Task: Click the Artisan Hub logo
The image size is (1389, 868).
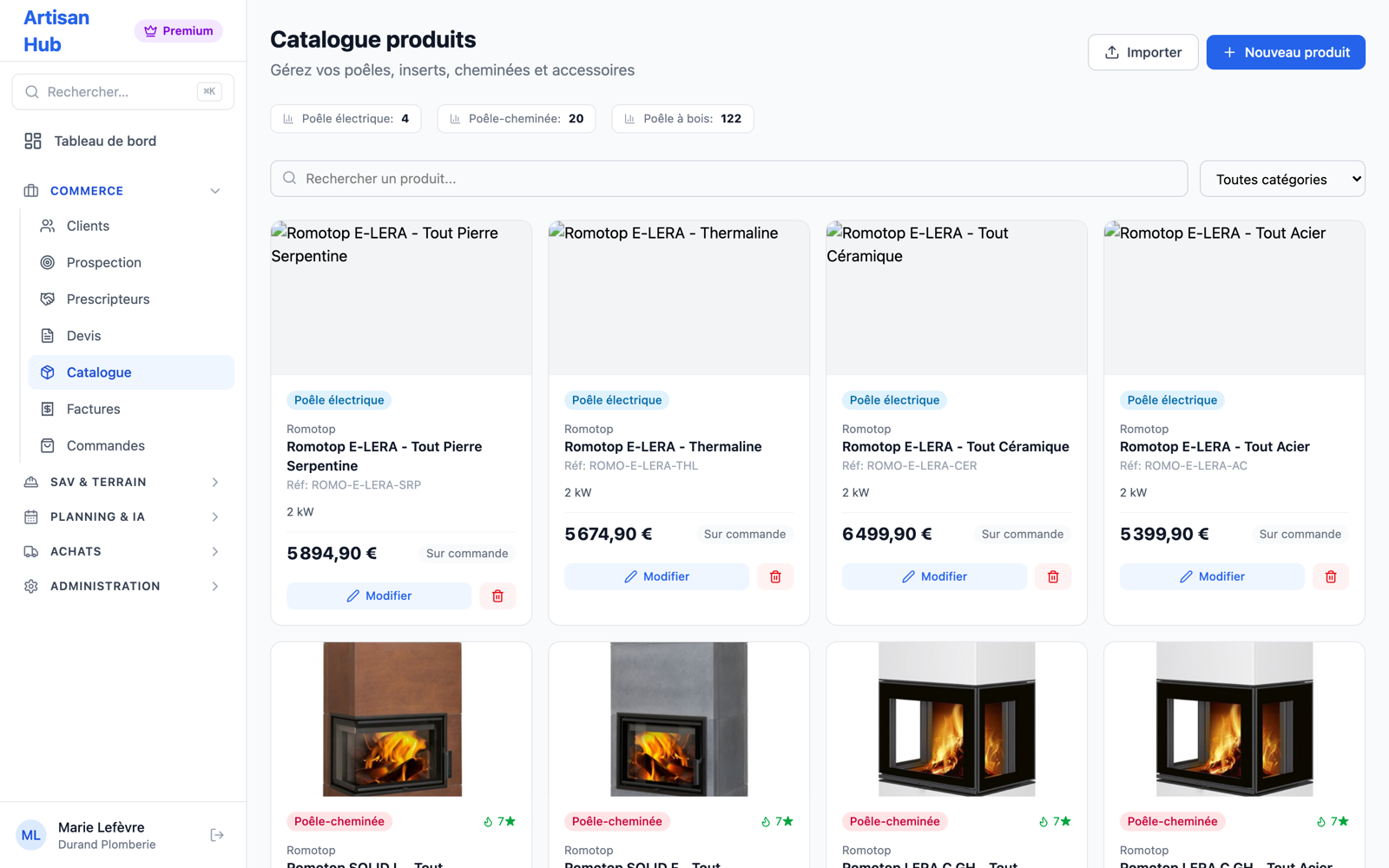Action: click(x=56, y=31)
